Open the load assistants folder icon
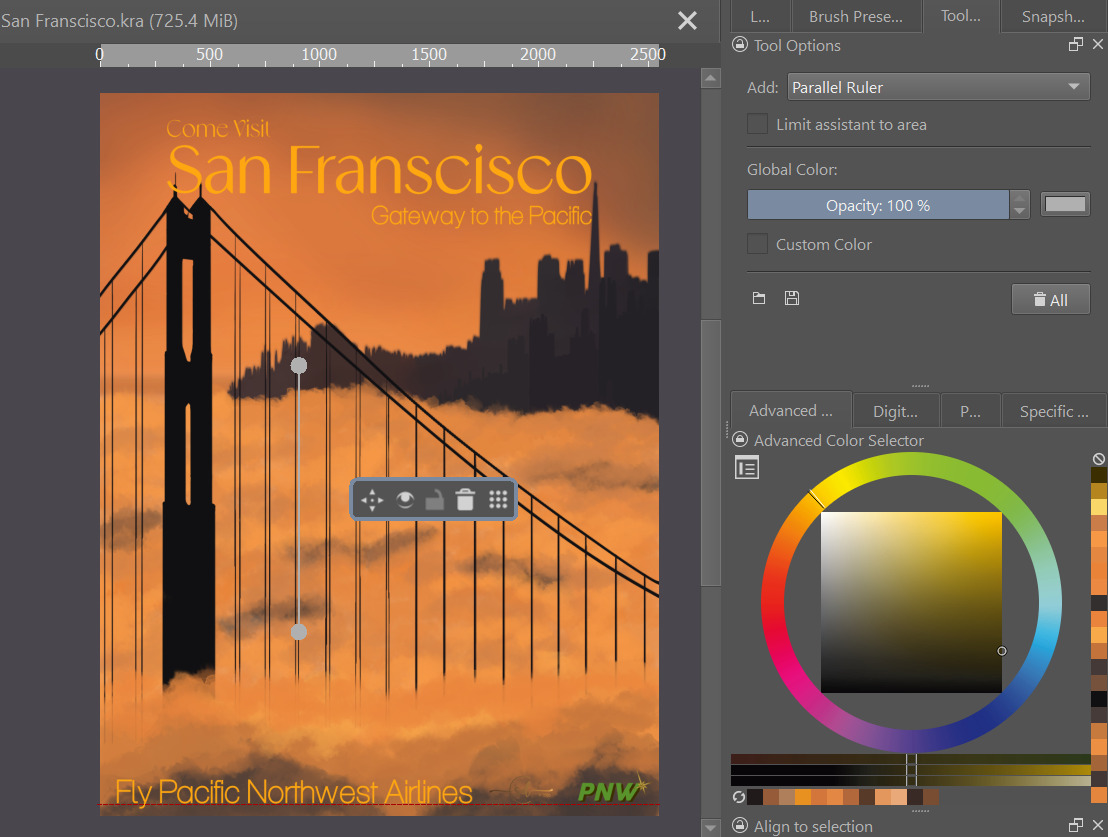The height and width of the screenshot is (837, 1108). coord(759,298)
